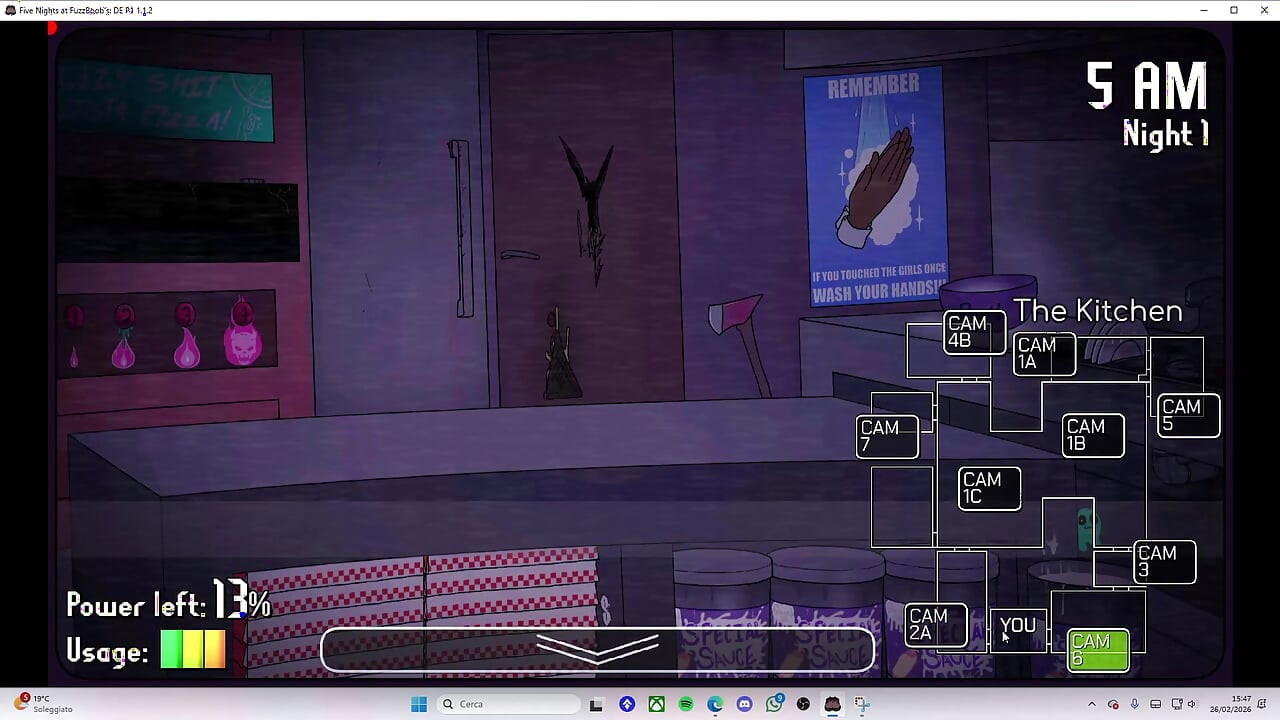Open the Windows Start menu

[419, 704]
